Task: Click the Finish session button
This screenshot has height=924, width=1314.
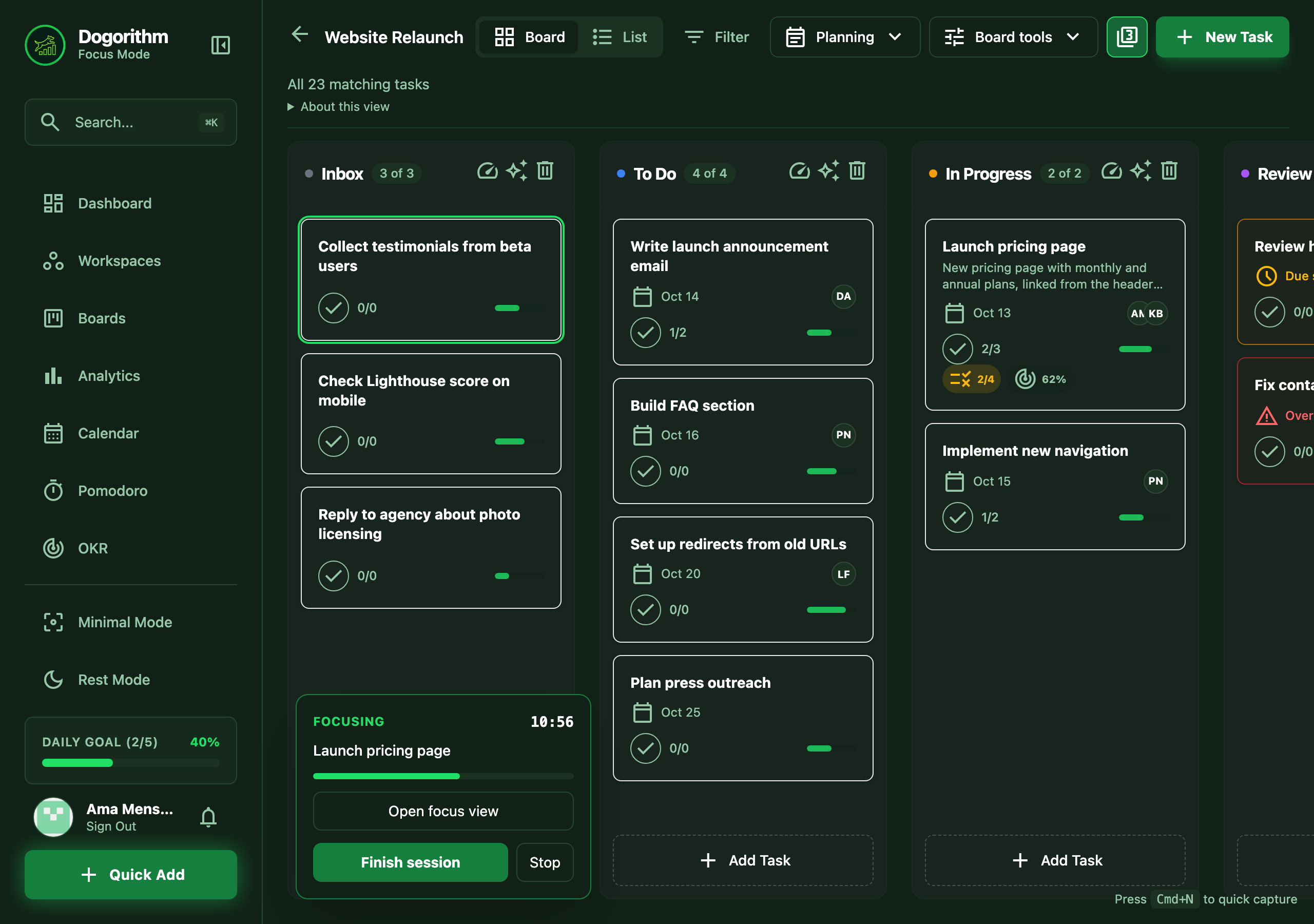Action: pyautogui.click(x=410, y=862)
